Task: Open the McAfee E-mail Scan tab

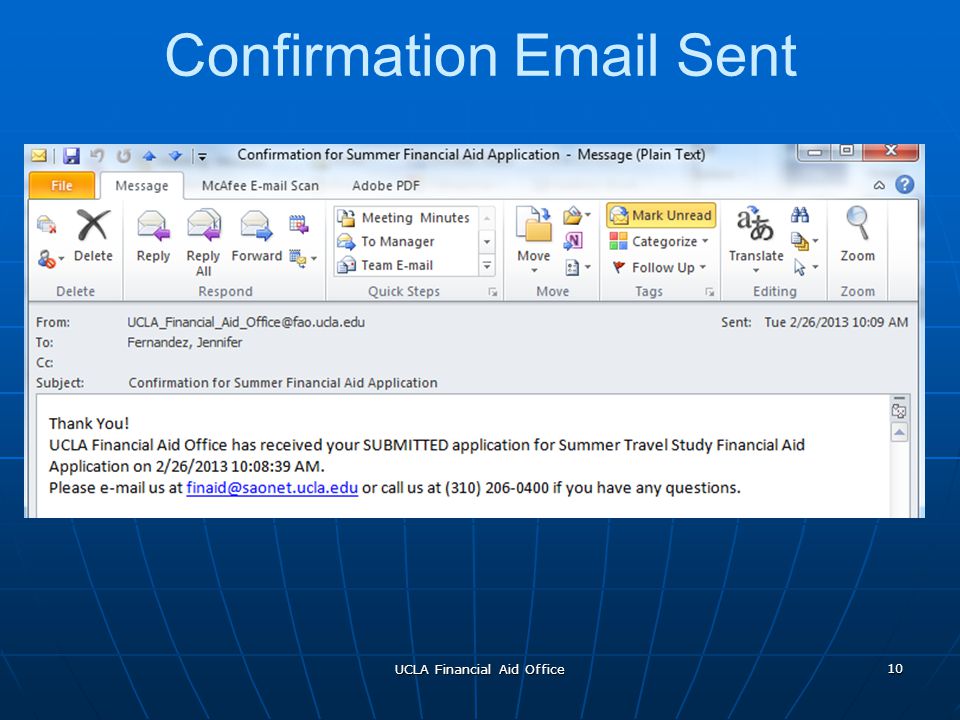Action: pos(260,186)
